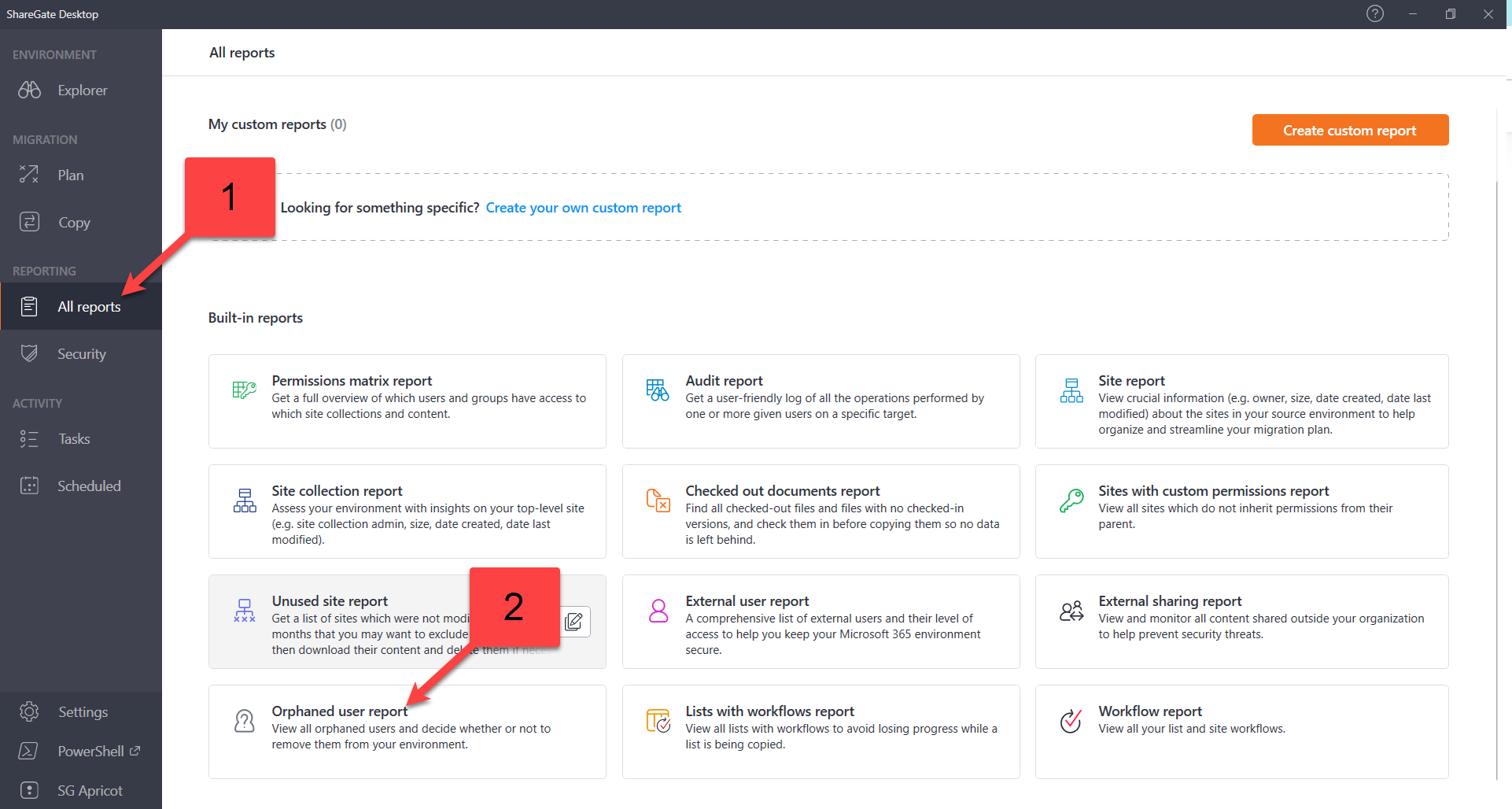
Task: Click the Scheduled calendar icon
Action: click(x=30, y=486)
